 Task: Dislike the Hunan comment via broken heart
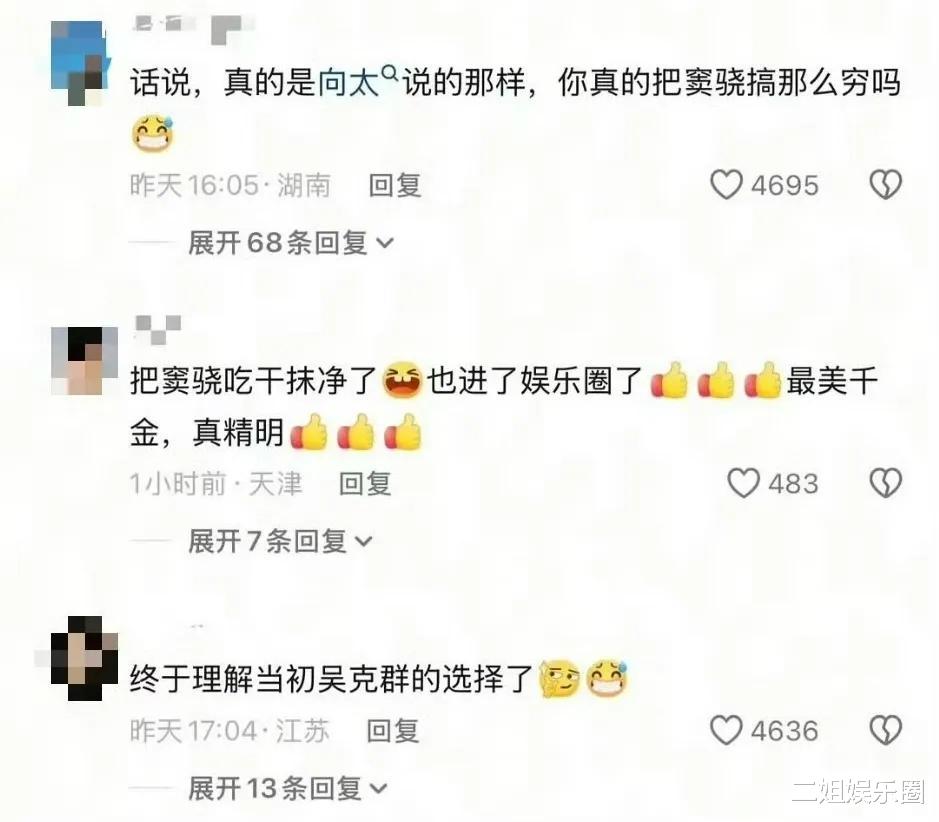tap(885, 184)
